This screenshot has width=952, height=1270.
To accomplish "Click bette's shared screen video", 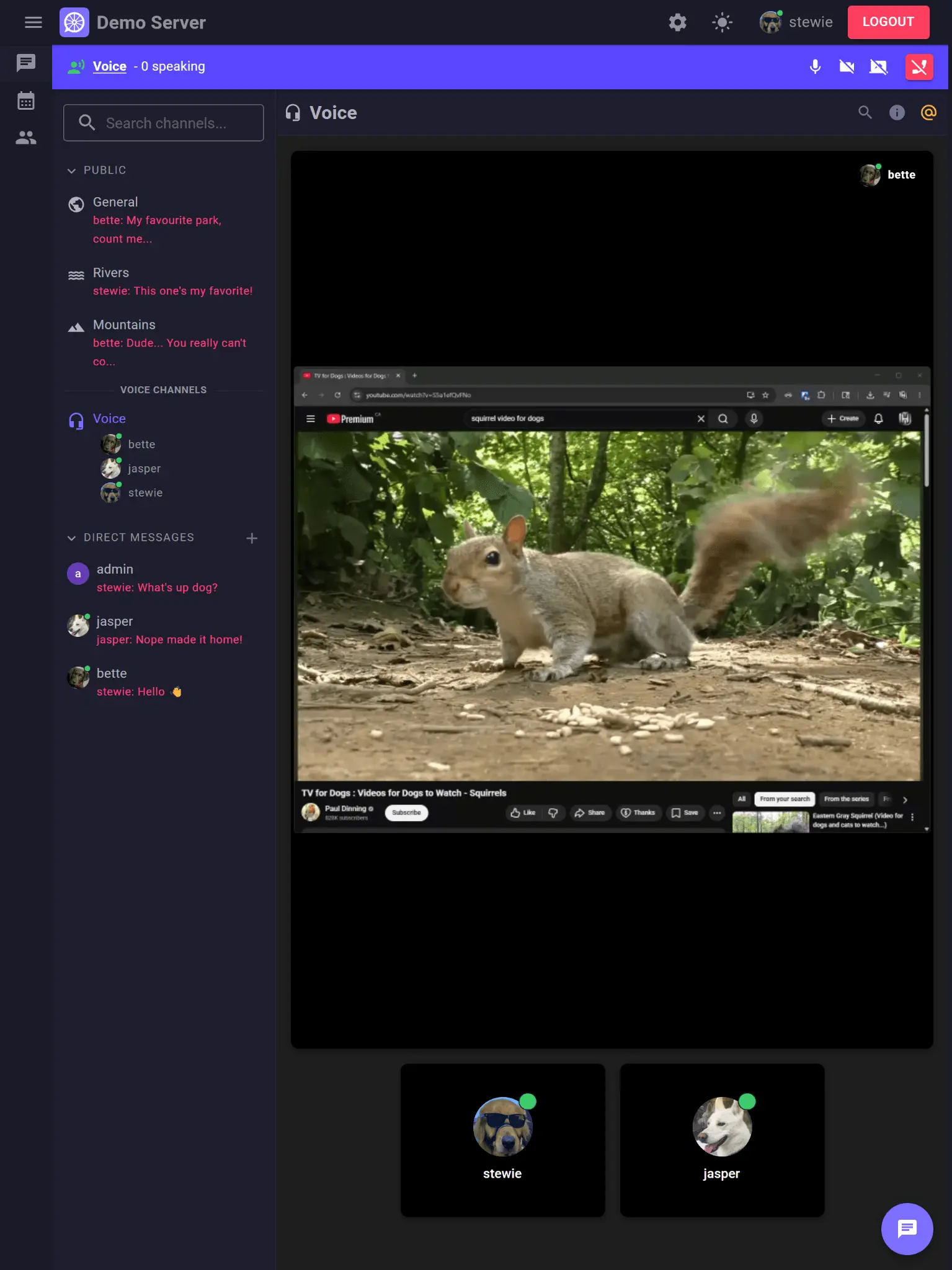I will click(612, 600).
